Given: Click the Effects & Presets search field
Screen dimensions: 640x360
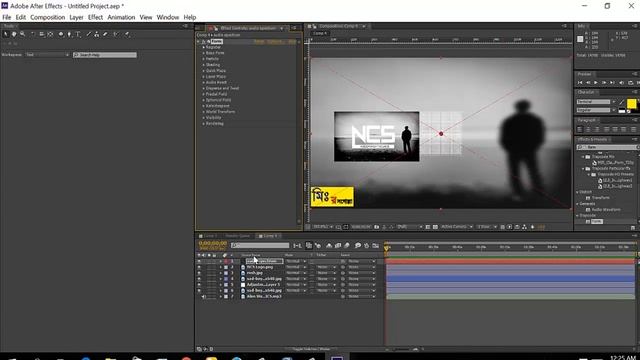Looking at the screenshot, I should 607,147.
